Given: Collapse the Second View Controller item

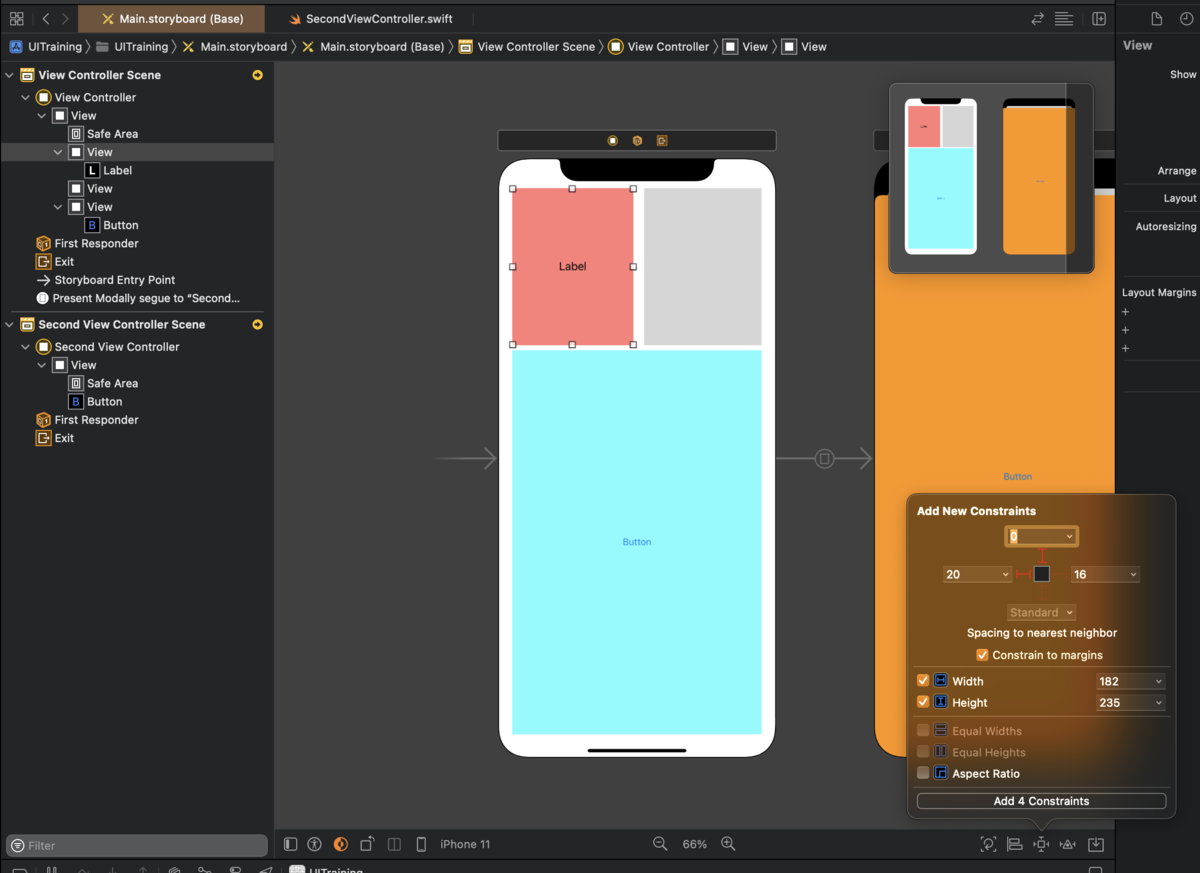Looking at the screenshot, I should [26, 347].
